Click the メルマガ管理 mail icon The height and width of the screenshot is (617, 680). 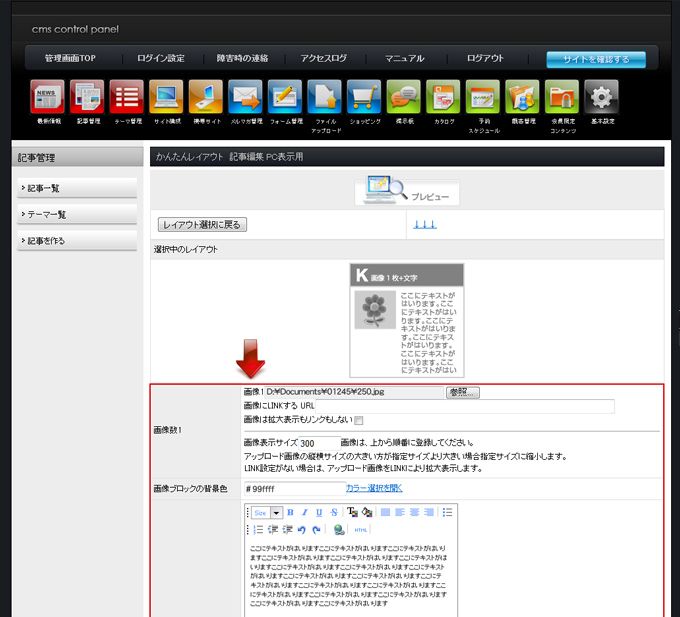(x=245, y=98)
